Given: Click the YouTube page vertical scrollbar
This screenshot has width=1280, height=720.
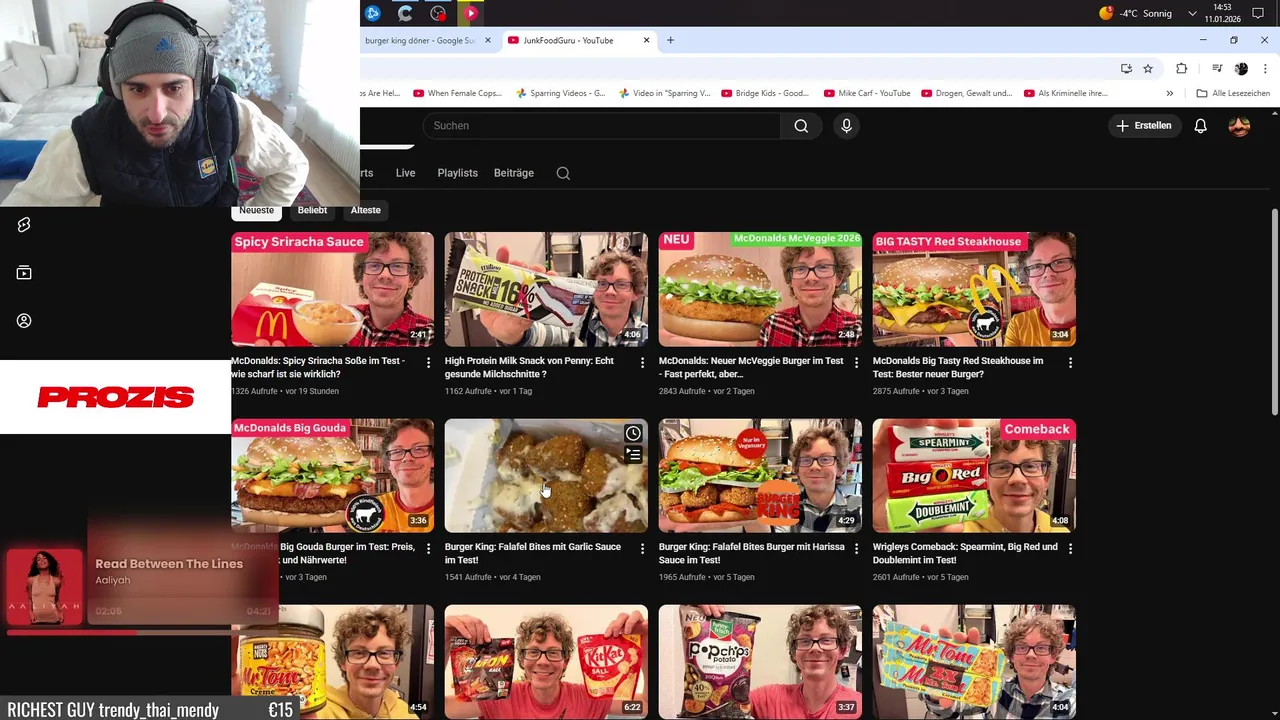Looking at the screenshot, I should tap(1274, 312).
